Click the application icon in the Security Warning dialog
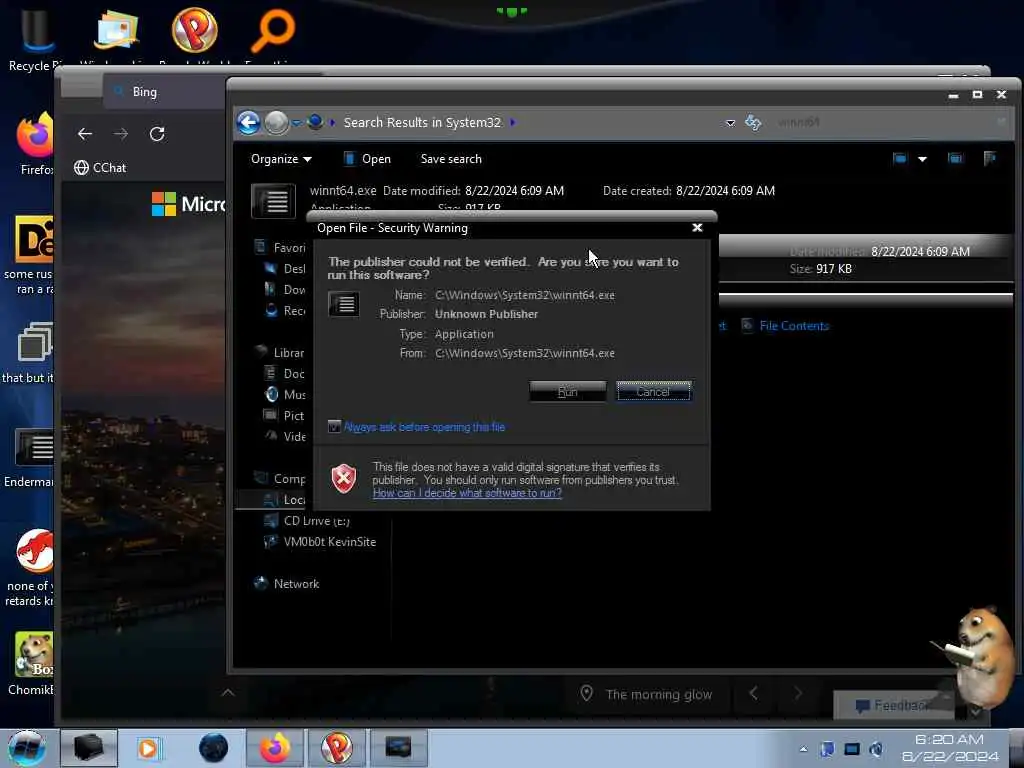 click(x=344, y=304)
